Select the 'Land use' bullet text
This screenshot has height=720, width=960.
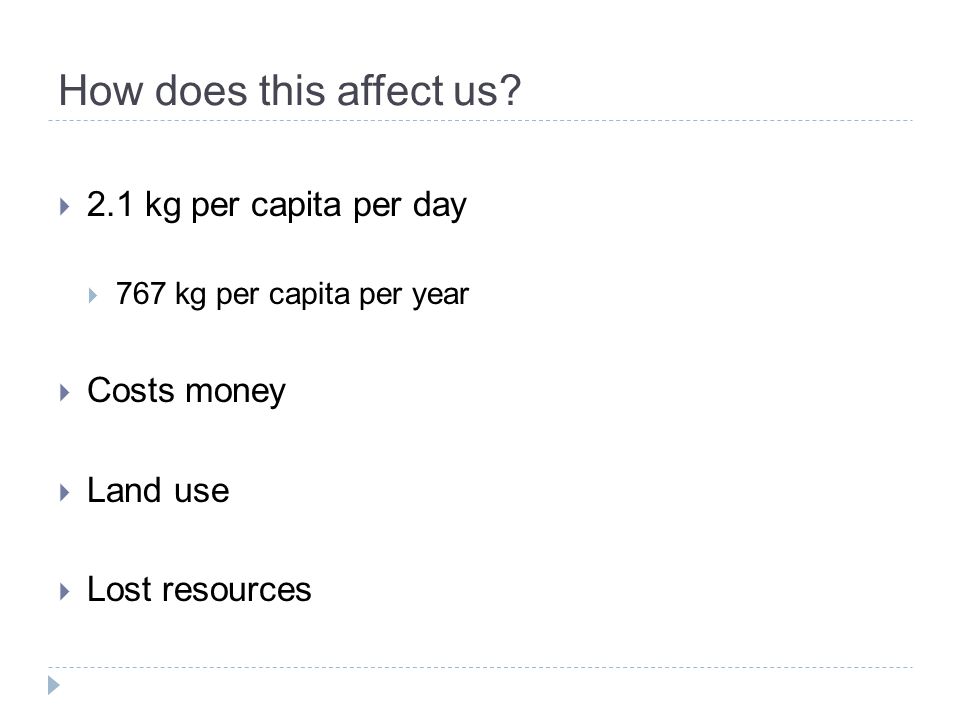(x=158, y=490)
